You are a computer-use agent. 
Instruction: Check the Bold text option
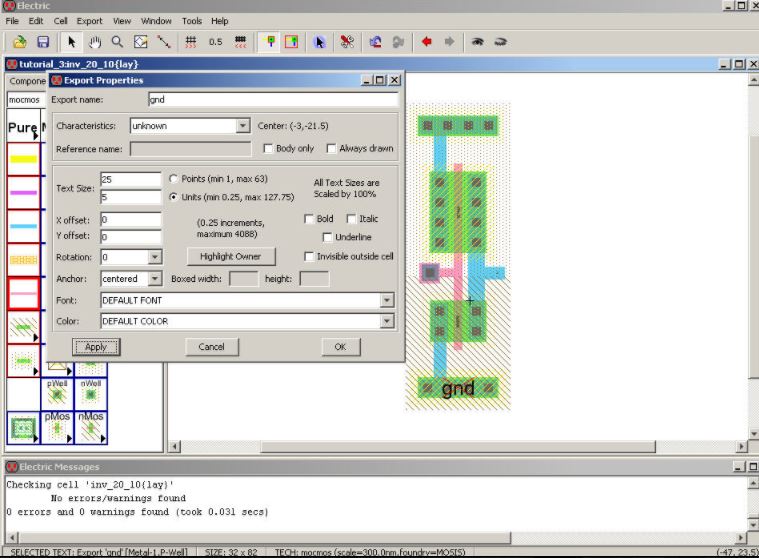[x=309, y=219]
